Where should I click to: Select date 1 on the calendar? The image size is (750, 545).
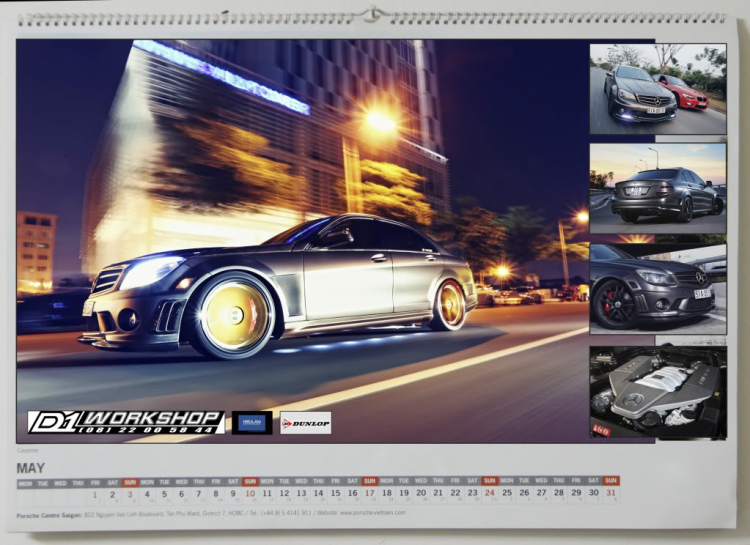(95, 494)
